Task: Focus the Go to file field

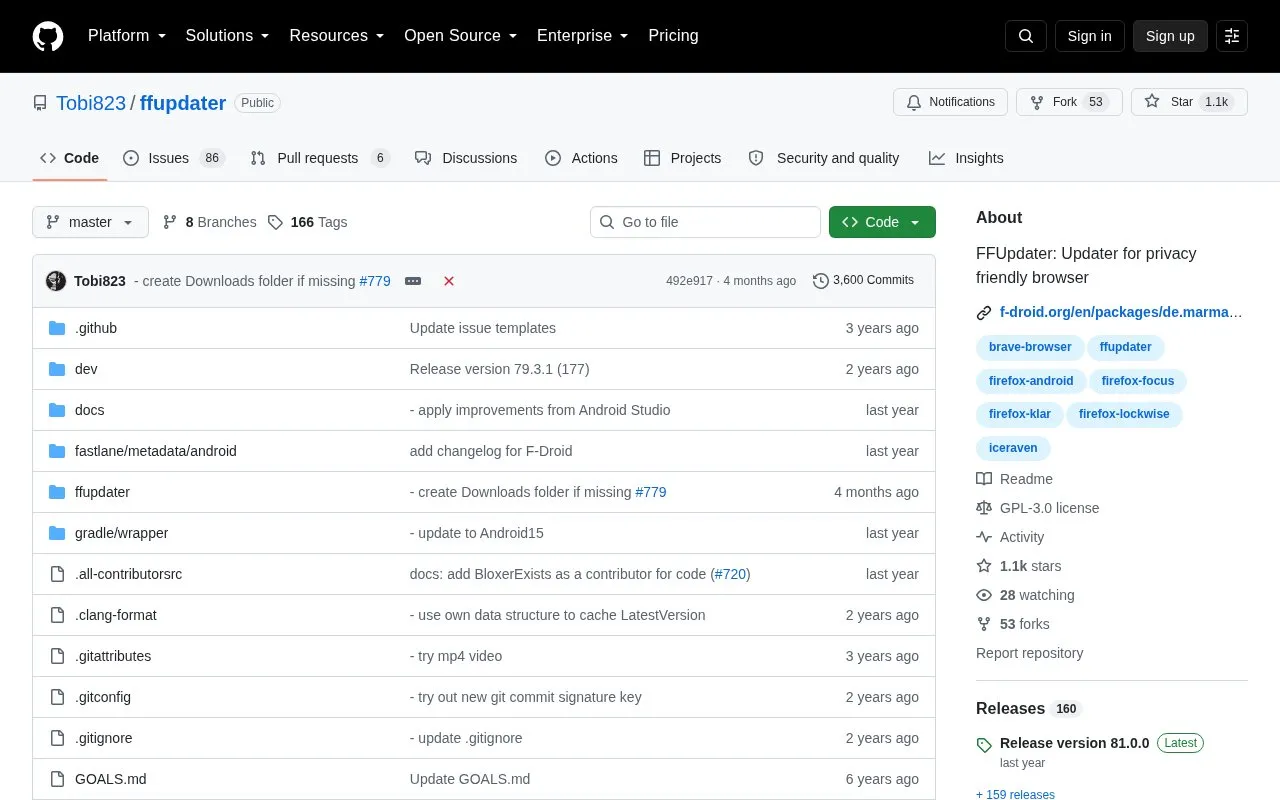Action: click(x=705, y=222)
